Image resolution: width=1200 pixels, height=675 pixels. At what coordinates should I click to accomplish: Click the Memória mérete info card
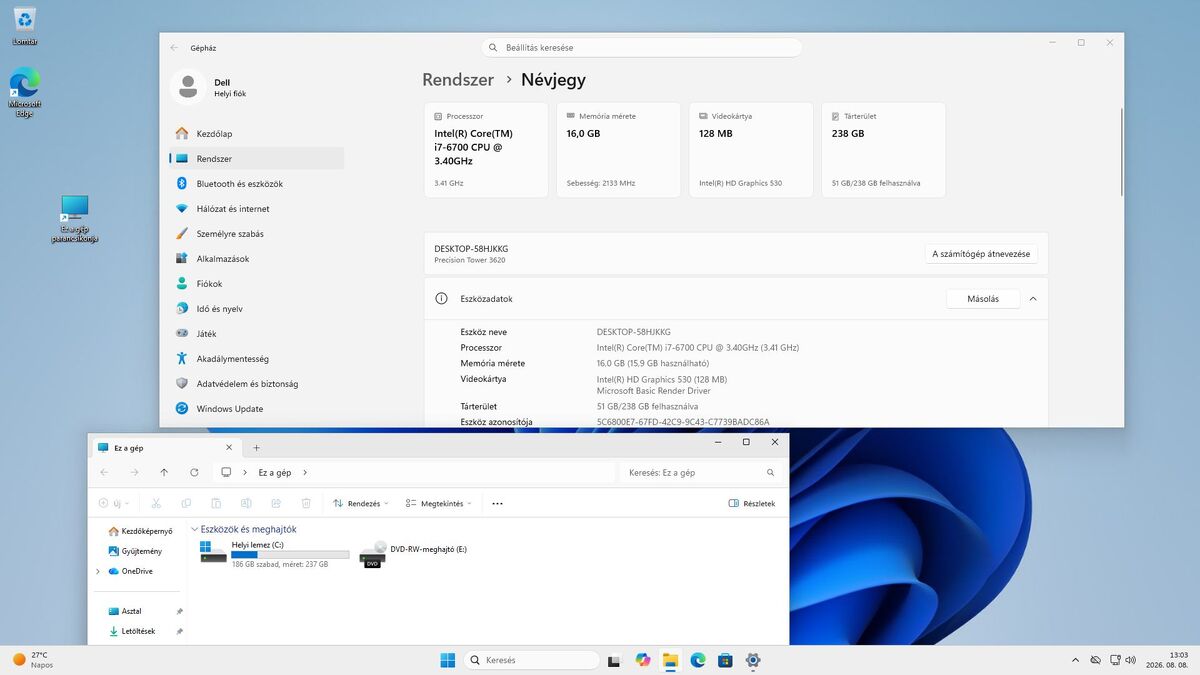pyautogui.click(x=618, y=150)
